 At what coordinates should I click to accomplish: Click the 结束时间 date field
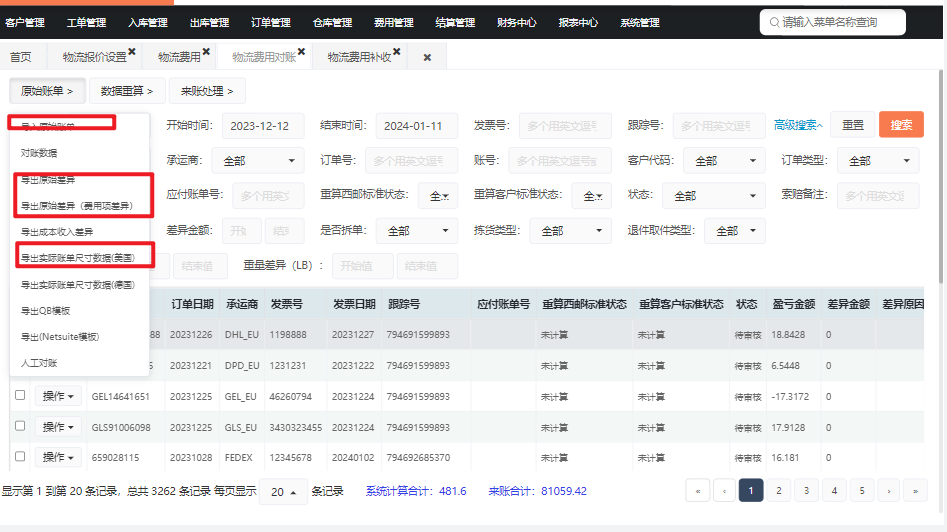click(417, 126)
